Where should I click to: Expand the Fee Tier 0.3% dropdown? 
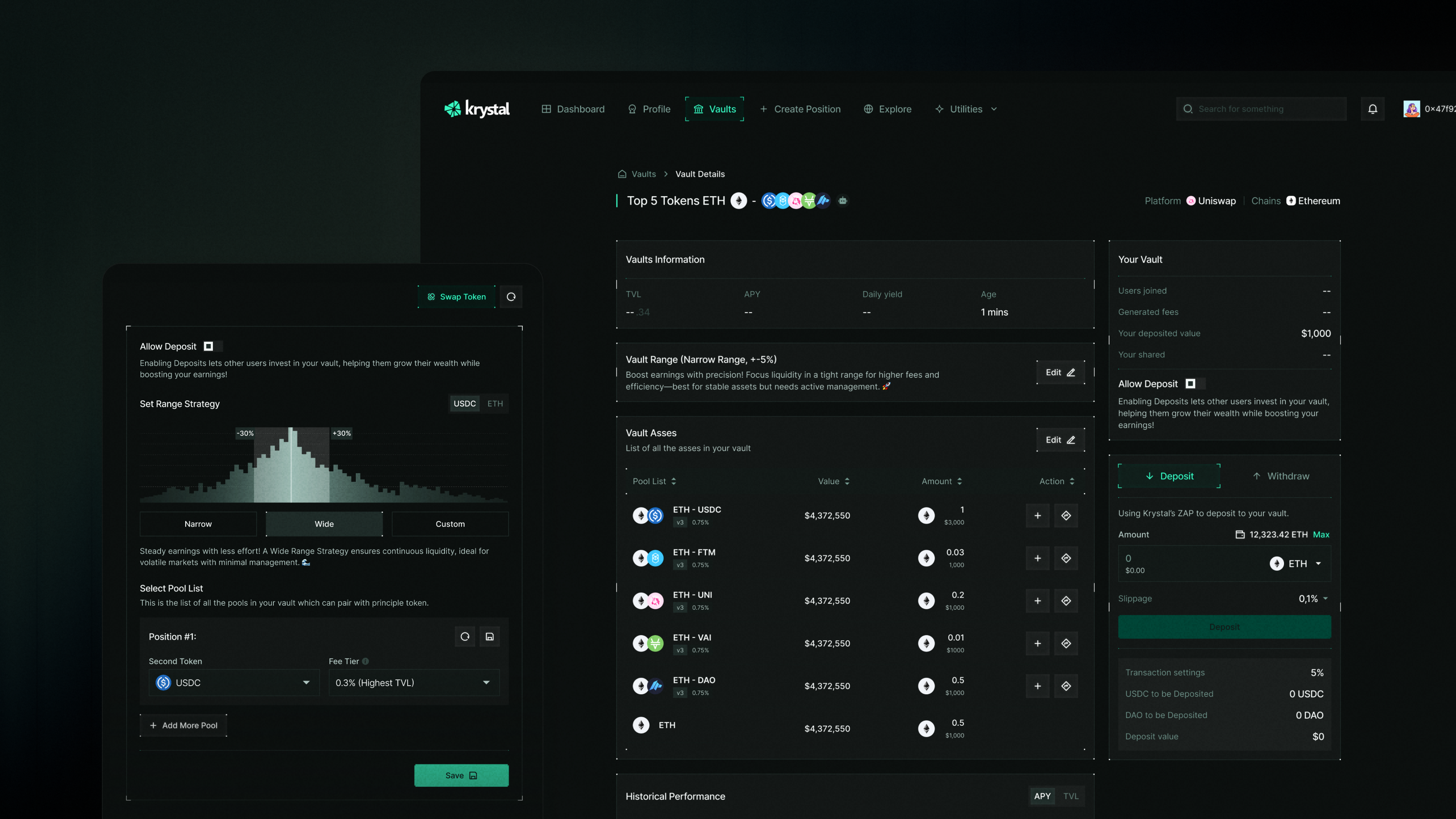point(414,683)
